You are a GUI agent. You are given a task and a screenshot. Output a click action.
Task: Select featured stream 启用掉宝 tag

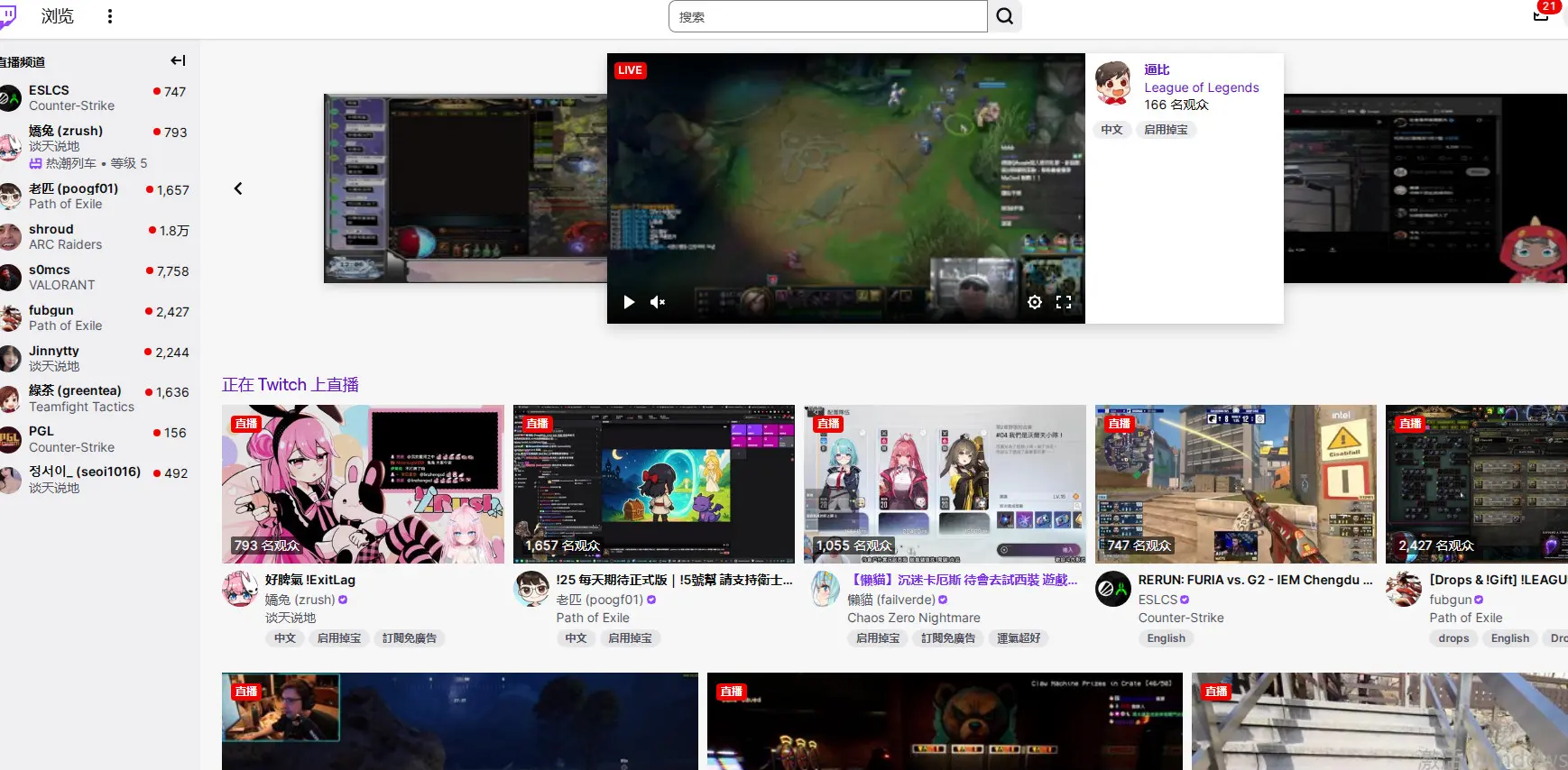(1166, 130)
